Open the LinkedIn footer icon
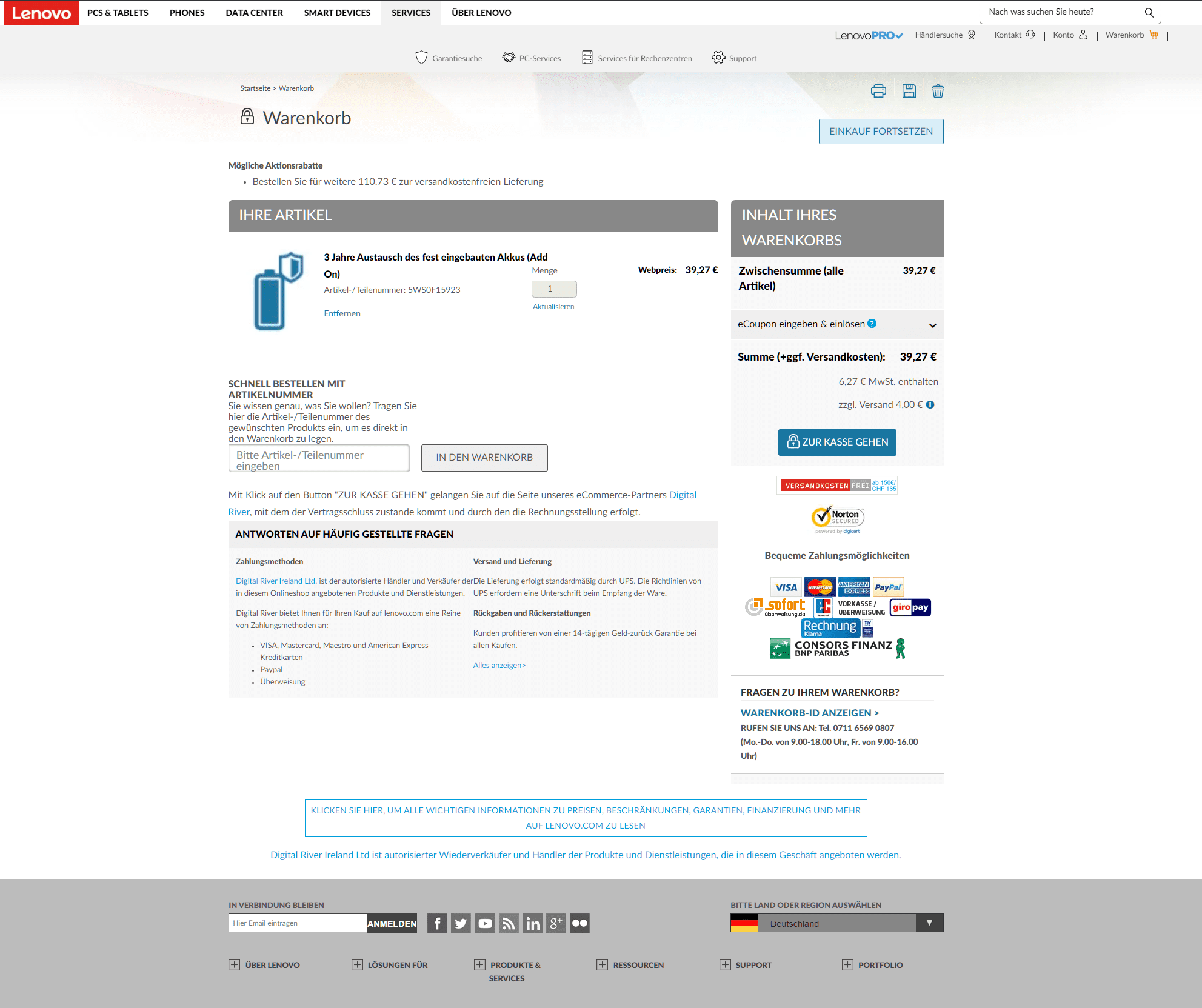1202x1008 pixels. click(x=532, y=923)
